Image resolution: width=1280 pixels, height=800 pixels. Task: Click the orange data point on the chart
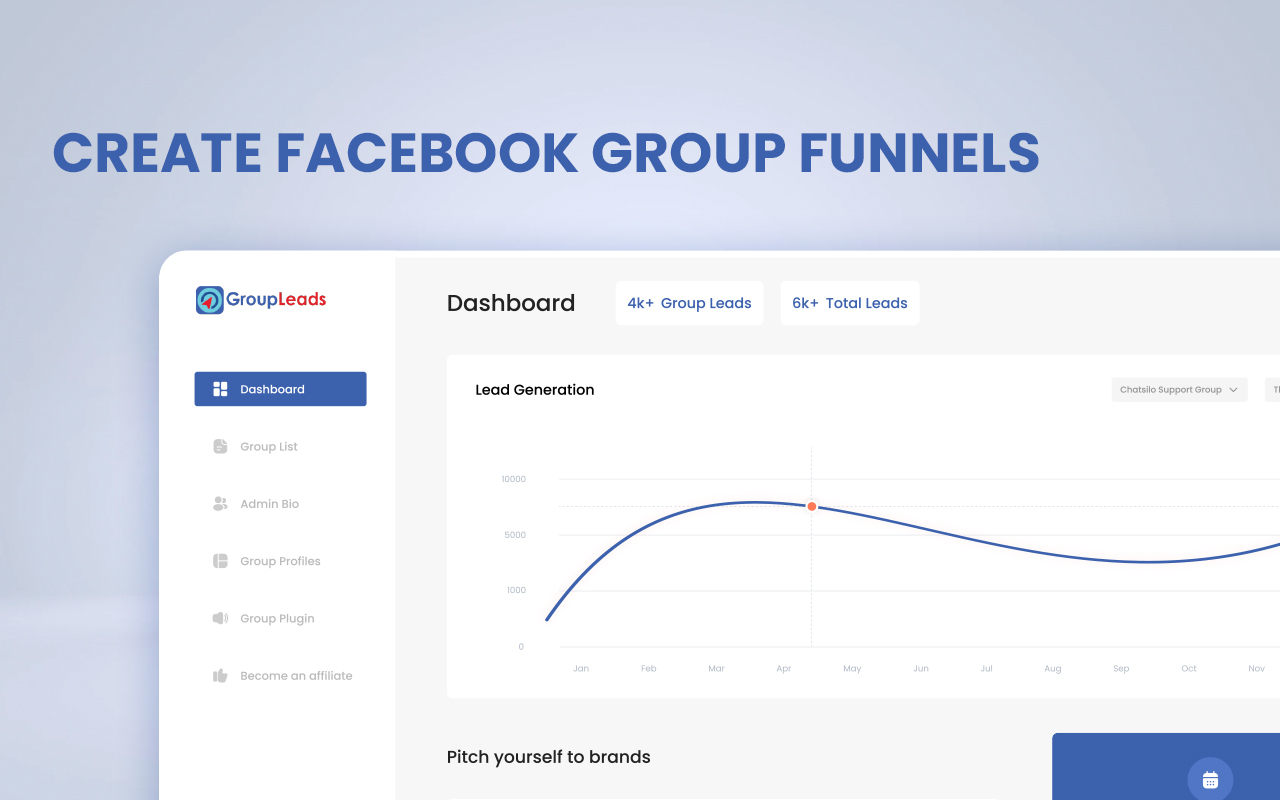(811, 506)
